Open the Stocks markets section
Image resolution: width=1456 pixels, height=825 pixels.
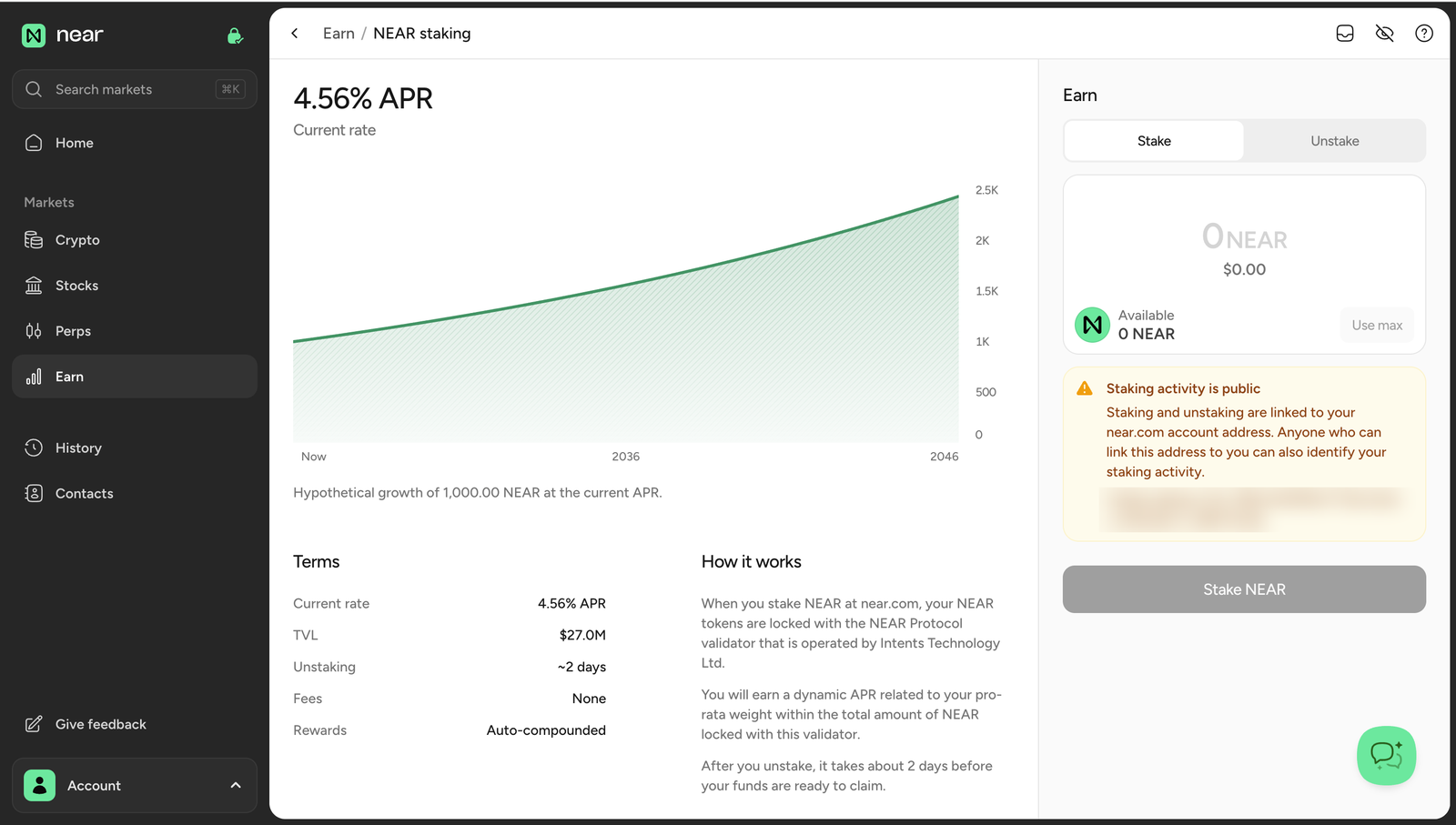[x=135, y=286]
